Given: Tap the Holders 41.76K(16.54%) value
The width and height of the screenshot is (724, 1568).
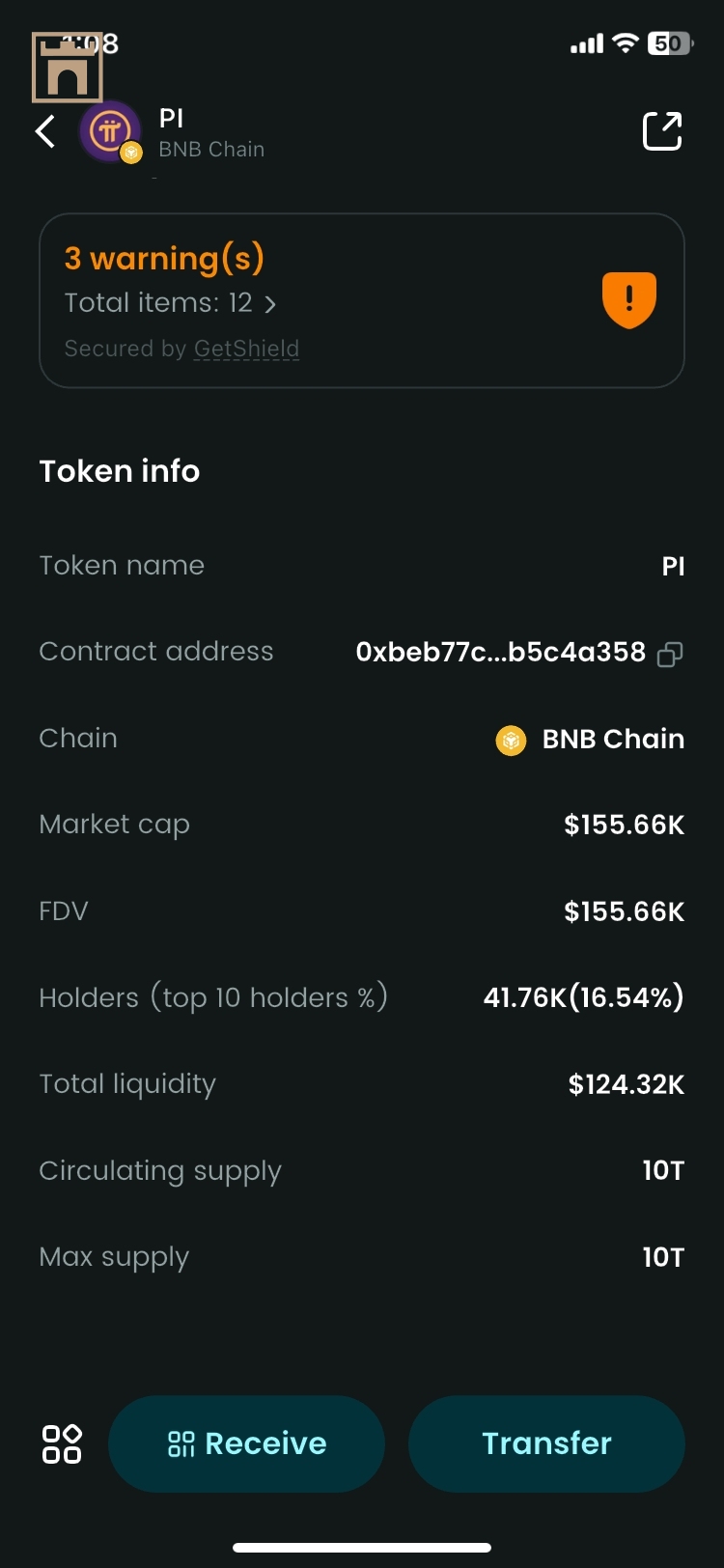Looking at the screenshot, I should click(583, 997).
